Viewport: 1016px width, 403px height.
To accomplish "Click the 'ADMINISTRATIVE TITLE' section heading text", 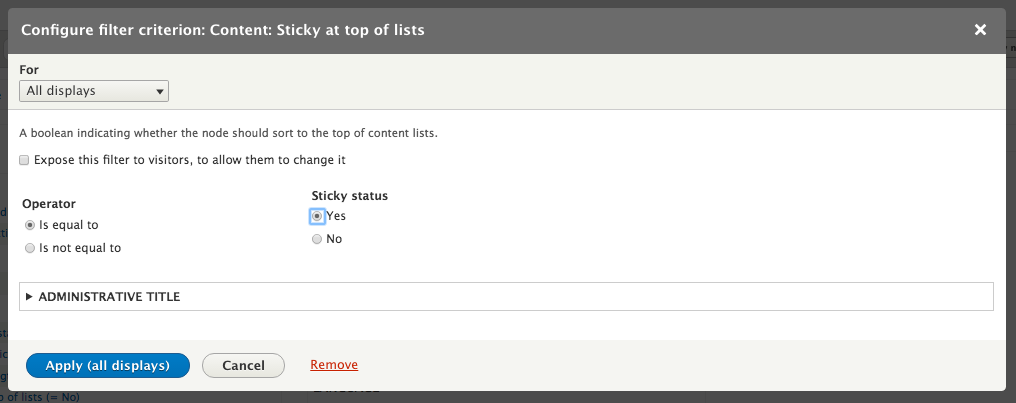I will (109, 297).
